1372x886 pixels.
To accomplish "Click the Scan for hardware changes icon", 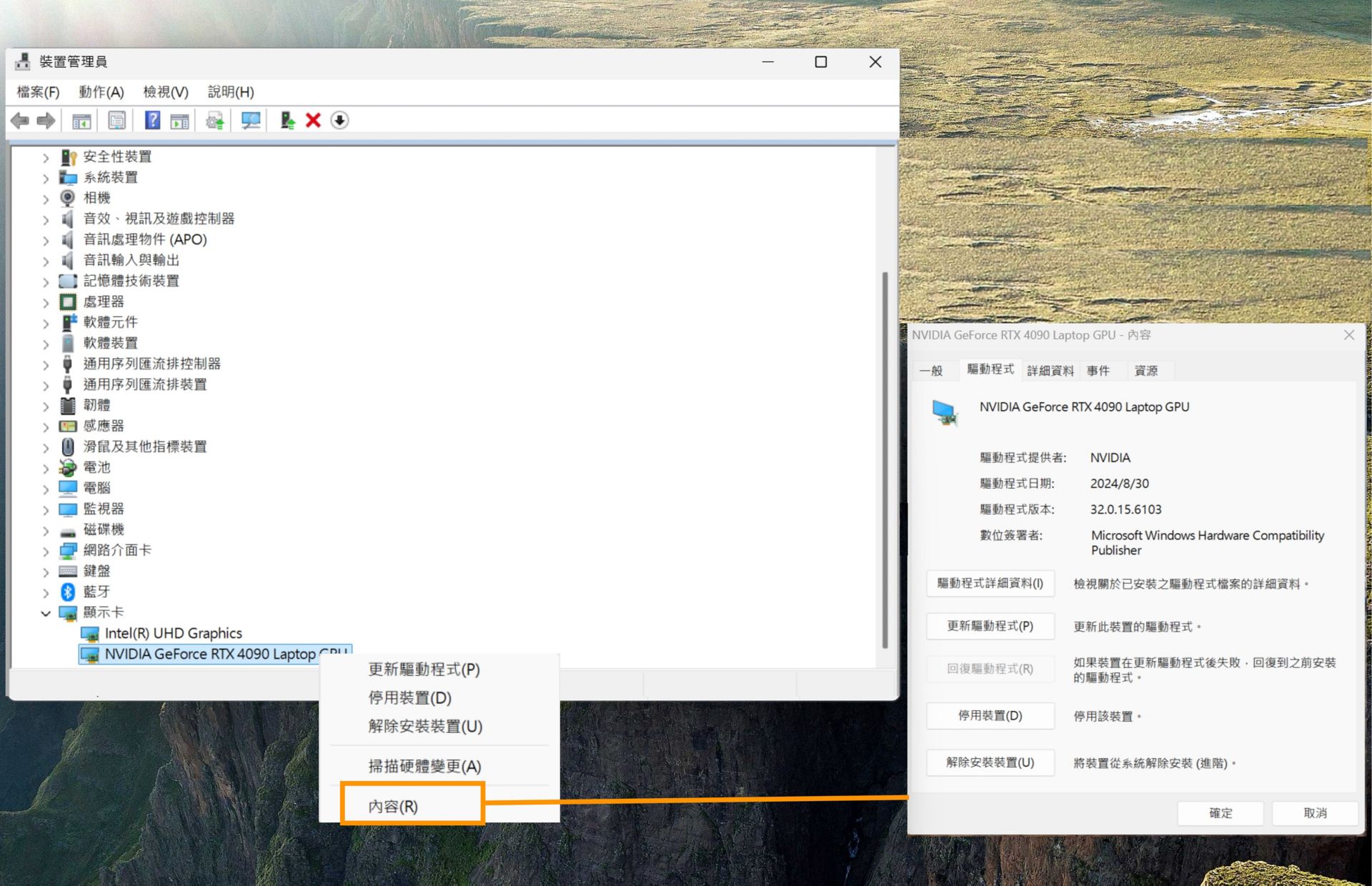I will point(249,120).
